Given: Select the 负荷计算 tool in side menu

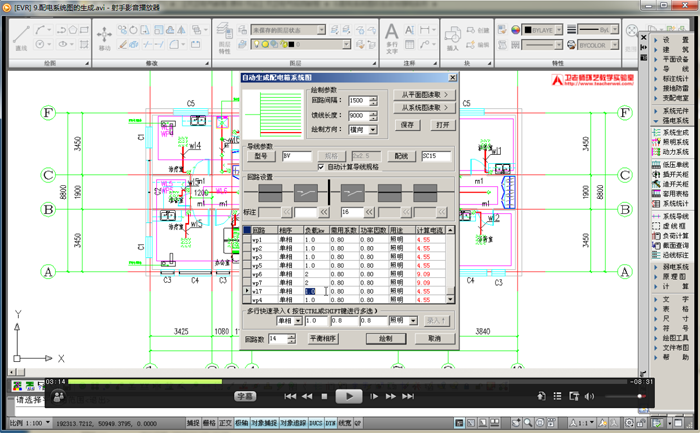Looking at the screenshot, I should pyautogui.click(x=671, y=236).
